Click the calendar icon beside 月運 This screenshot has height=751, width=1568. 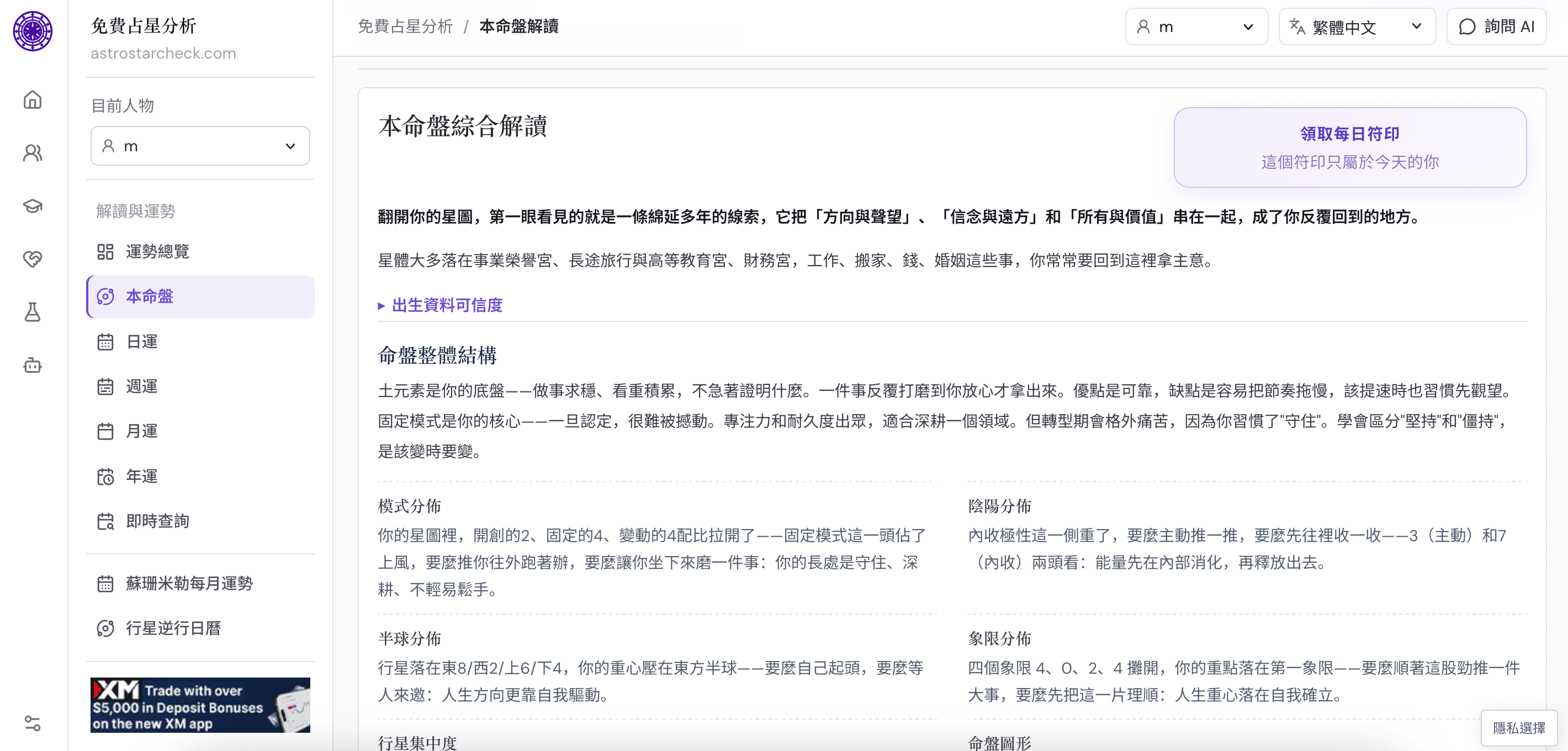point(105,431)
